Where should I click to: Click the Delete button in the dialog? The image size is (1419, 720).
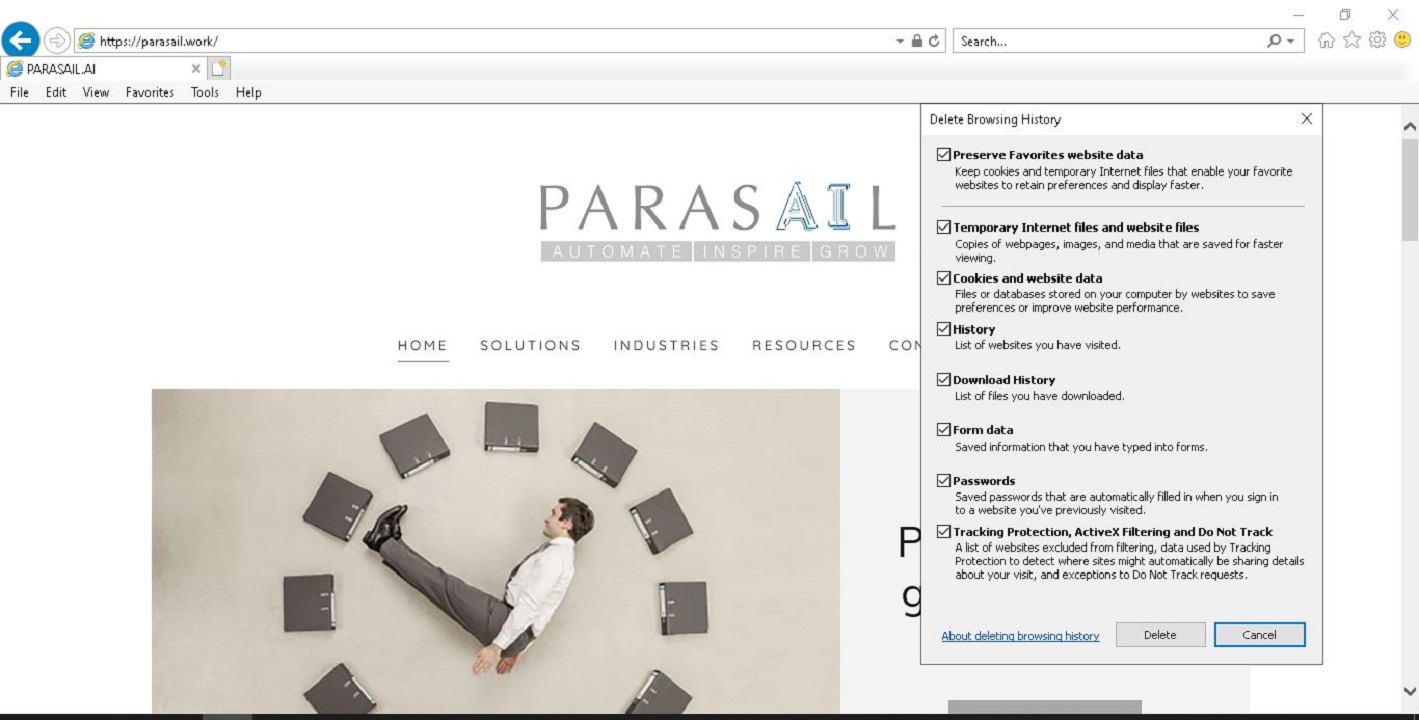click(x=1160, y=635)
